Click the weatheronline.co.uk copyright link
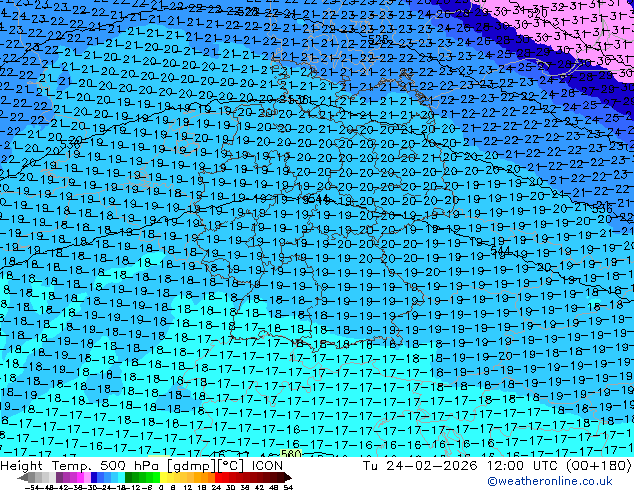This screenshot has height=490, width=634. pos(549,481)
